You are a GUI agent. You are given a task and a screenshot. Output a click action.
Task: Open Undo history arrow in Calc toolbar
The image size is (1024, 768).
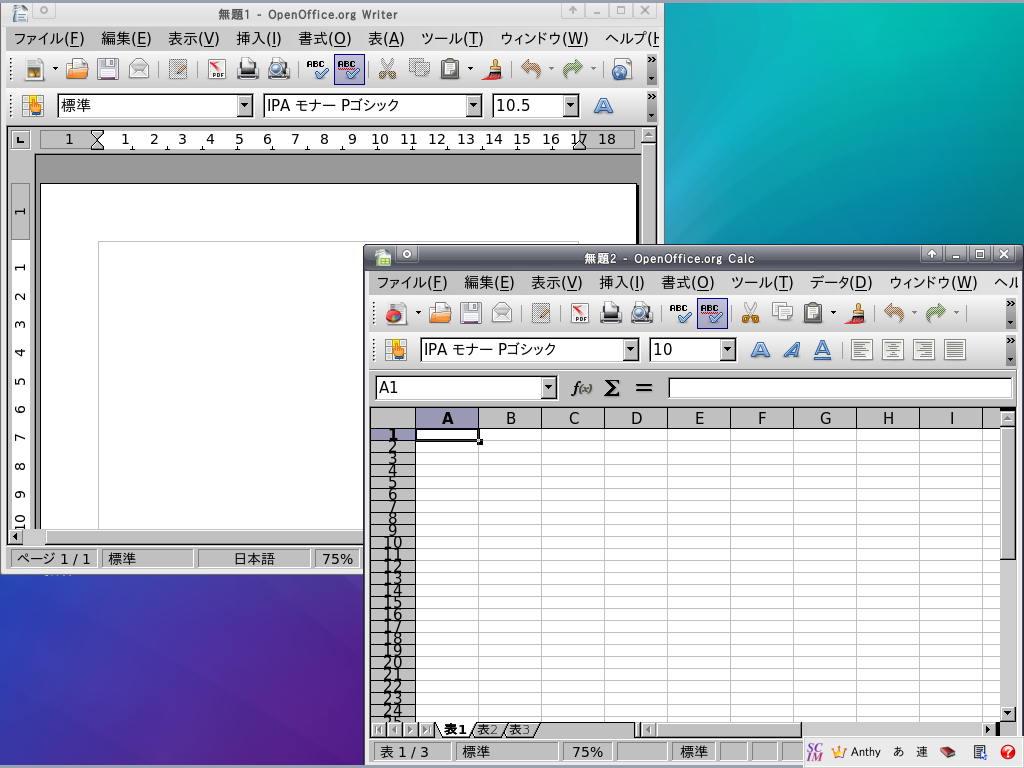click(914, 313)
